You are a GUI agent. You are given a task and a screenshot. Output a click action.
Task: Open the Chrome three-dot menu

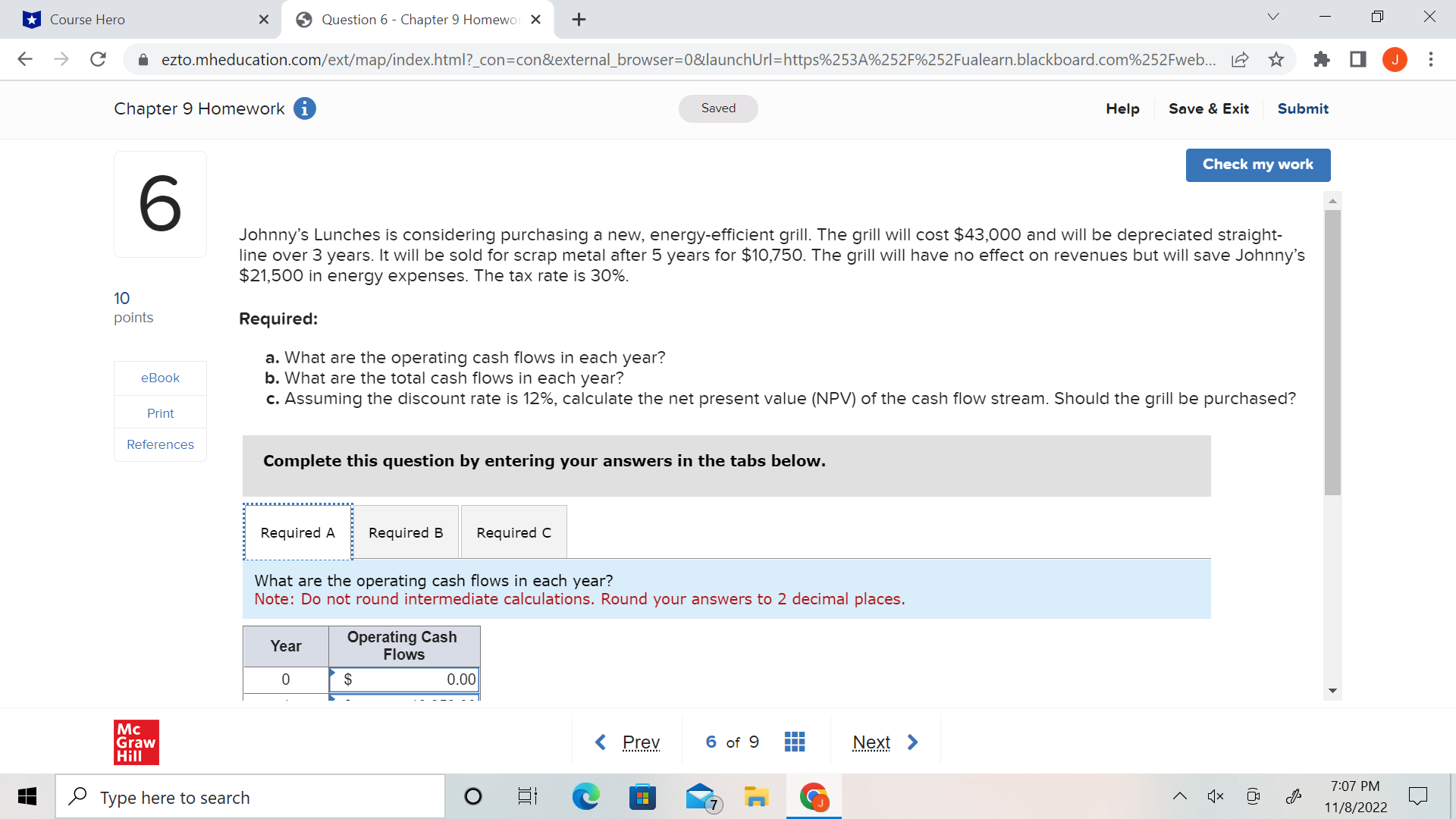pyautogui.click(x=1431, y=59)
